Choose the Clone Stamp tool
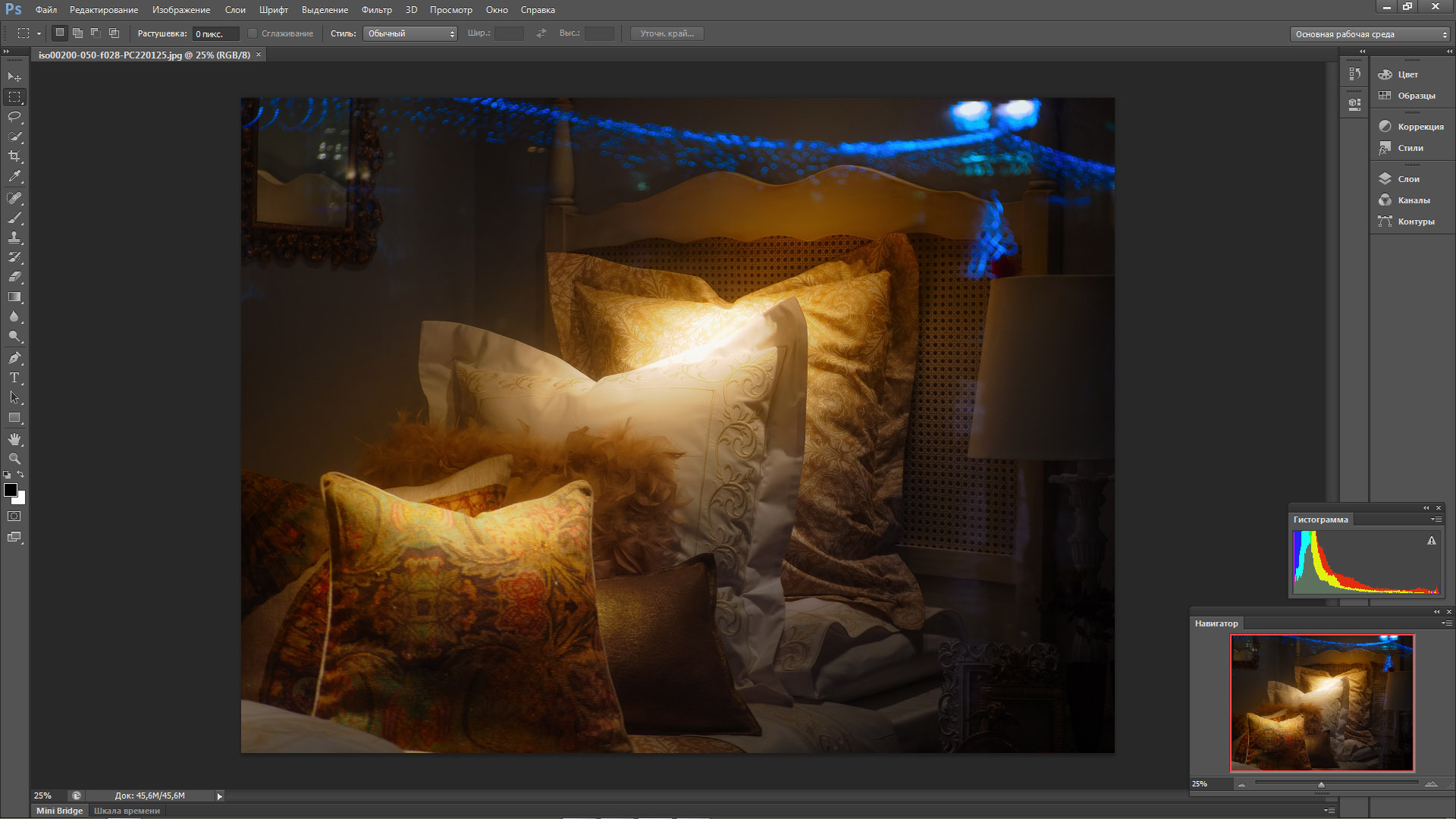 click(x=14, y=237)
